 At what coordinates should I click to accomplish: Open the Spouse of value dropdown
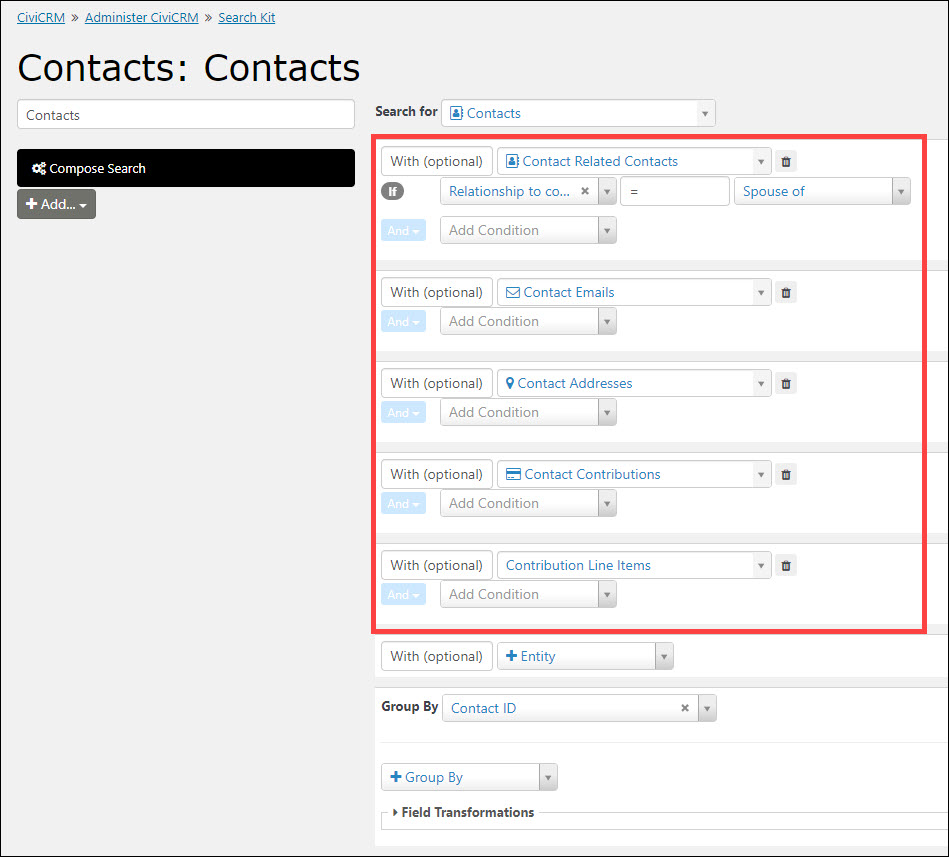[822, 191]
